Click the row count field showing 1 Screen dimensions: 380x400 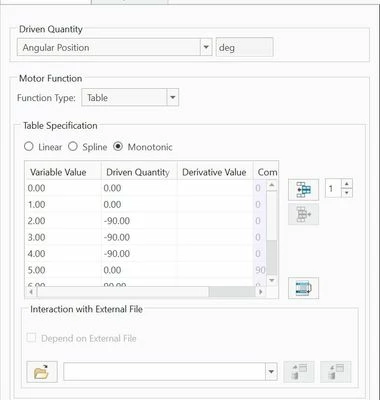pos(333,189)
